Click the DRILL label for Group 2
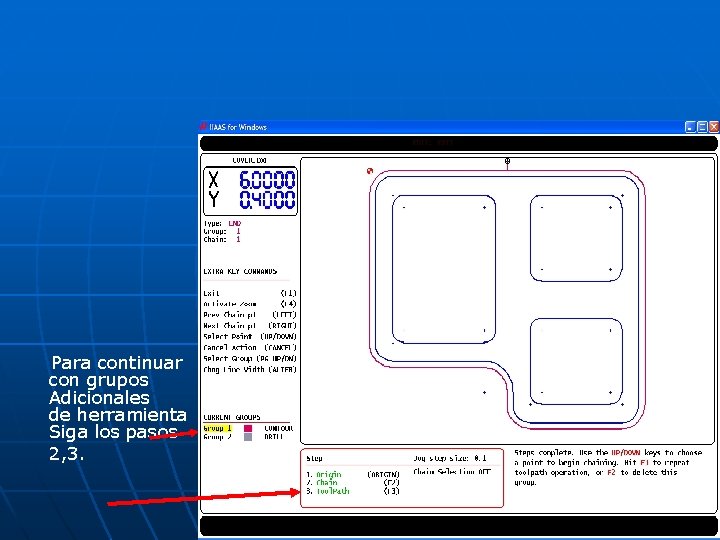 tap(274, 437)
